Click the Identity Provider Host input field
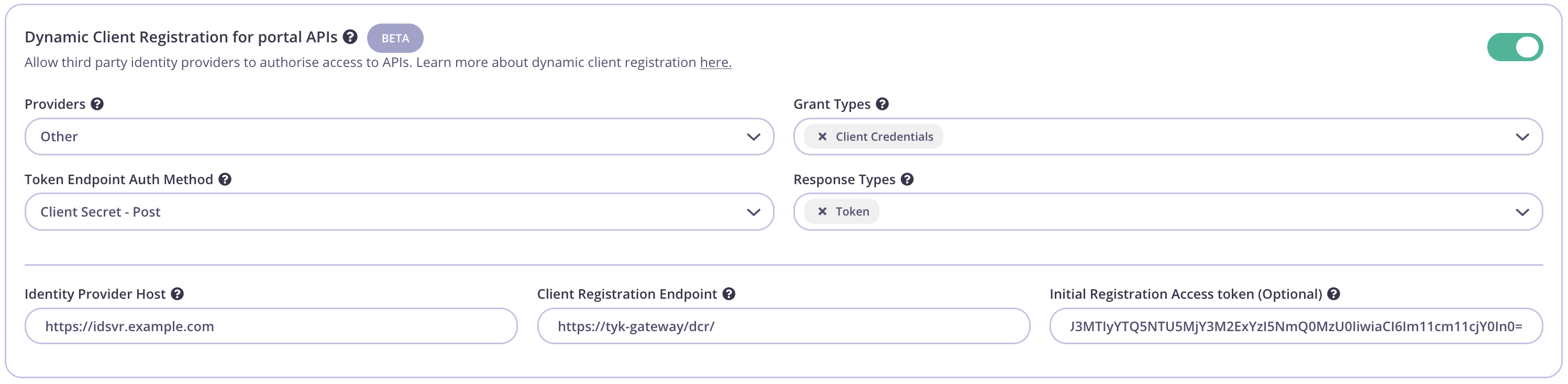Screen dimensions: 1568x384 271,326
